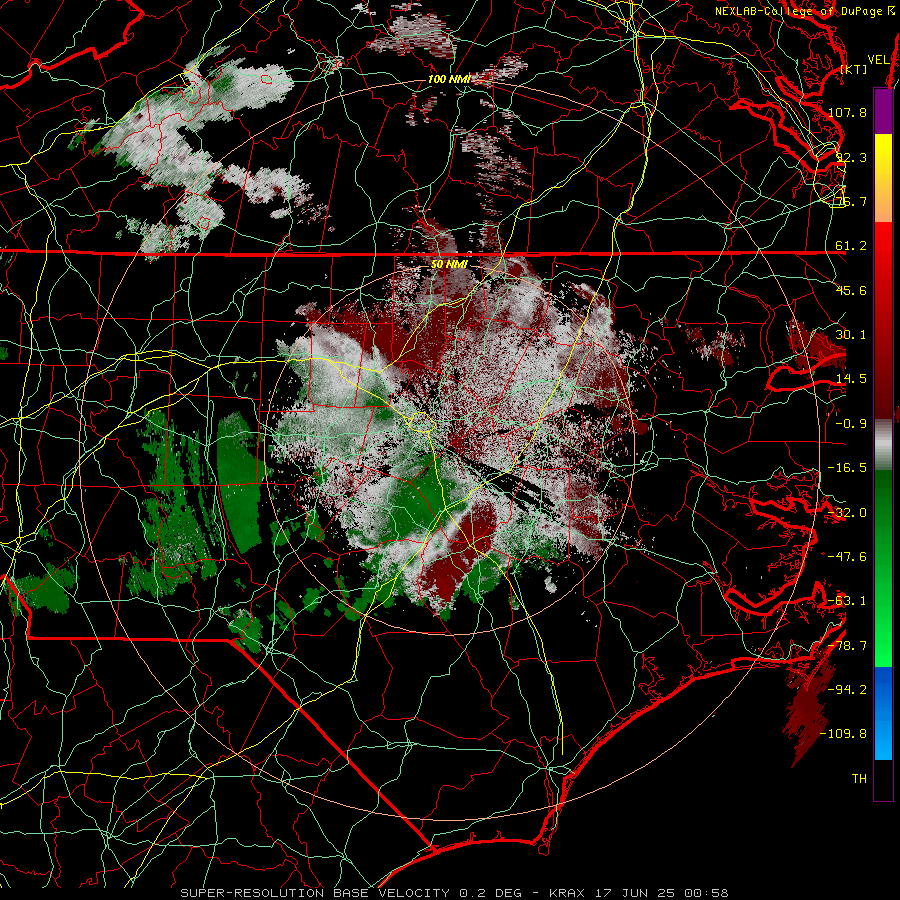Click the -32.0 value on the velocity scale
The height and width of the screenshot is (900, 900).
(x=847, y=513)
